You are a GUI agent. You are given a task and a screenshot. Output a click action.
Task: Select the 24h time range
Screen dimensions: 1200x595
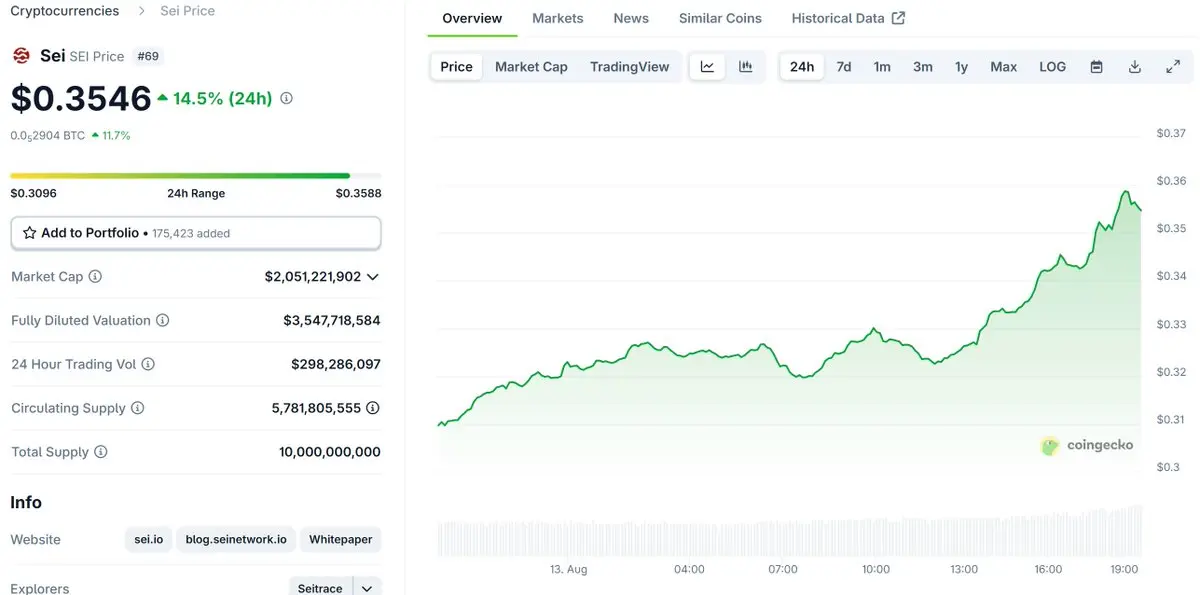(x=802, y=67)
